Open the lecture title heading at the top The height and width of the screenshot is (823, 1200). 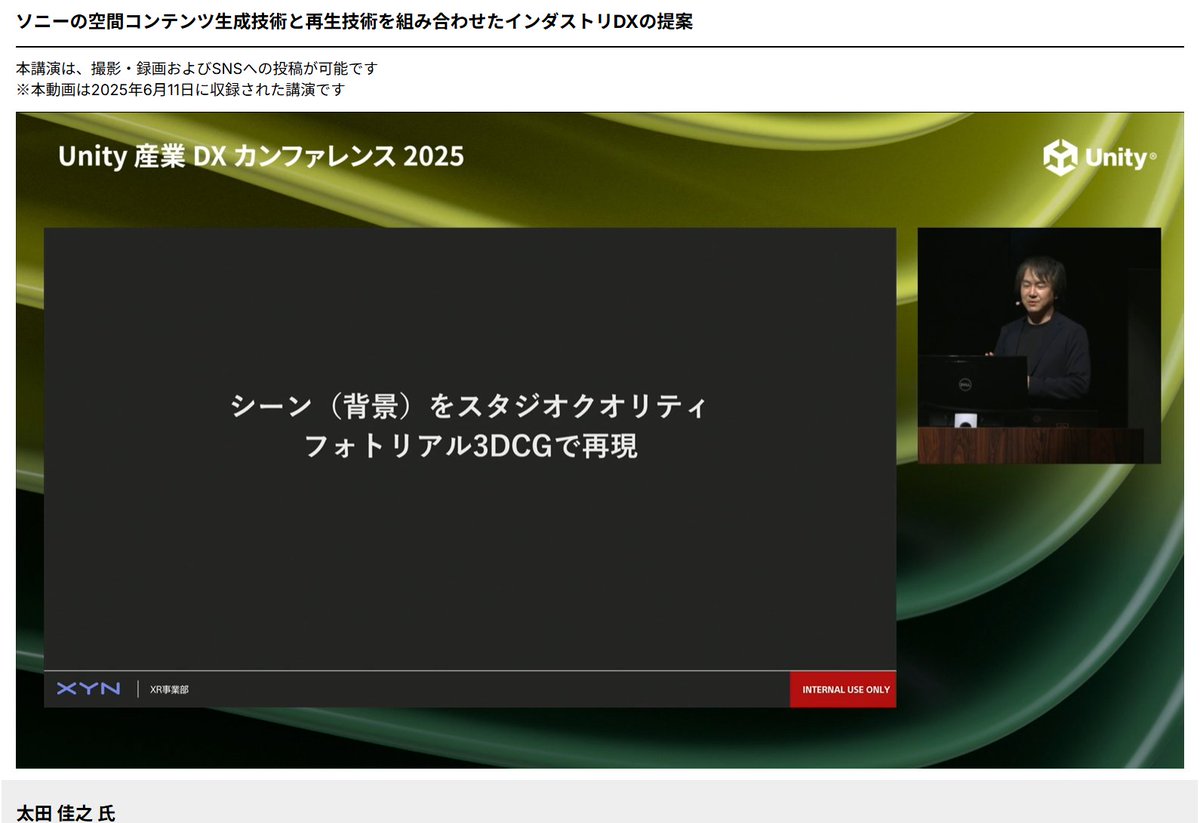[350, 21]
